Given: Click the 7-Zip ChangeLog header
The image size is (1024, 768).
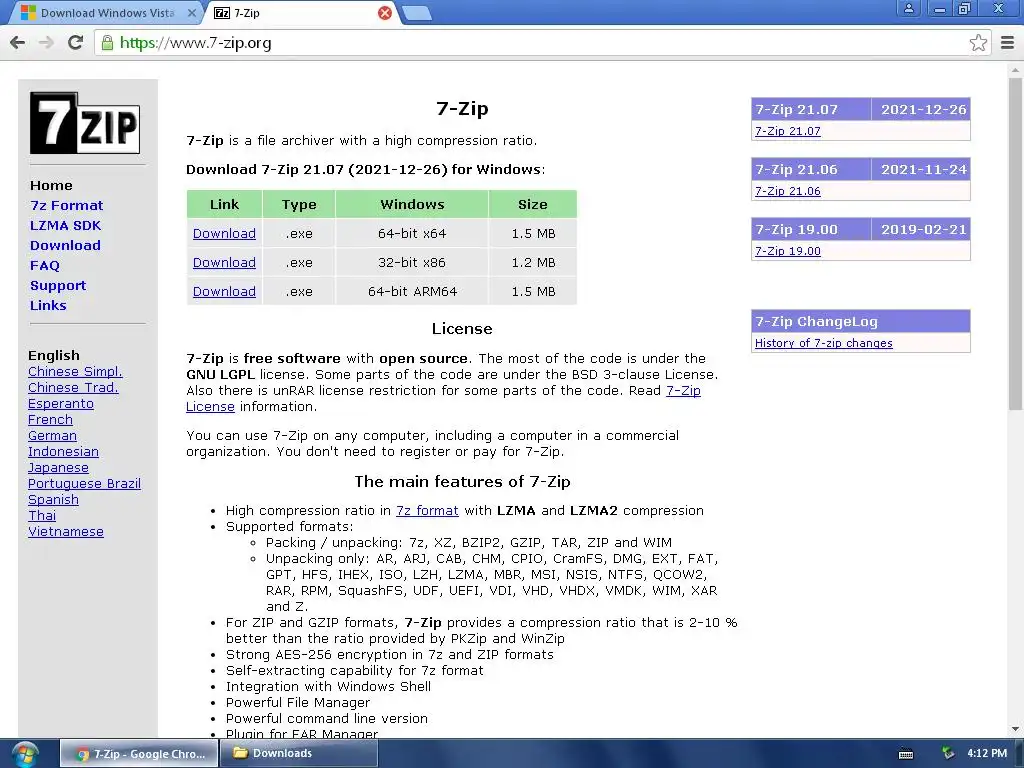Looking at the screenshot, I should coord(861,321).
